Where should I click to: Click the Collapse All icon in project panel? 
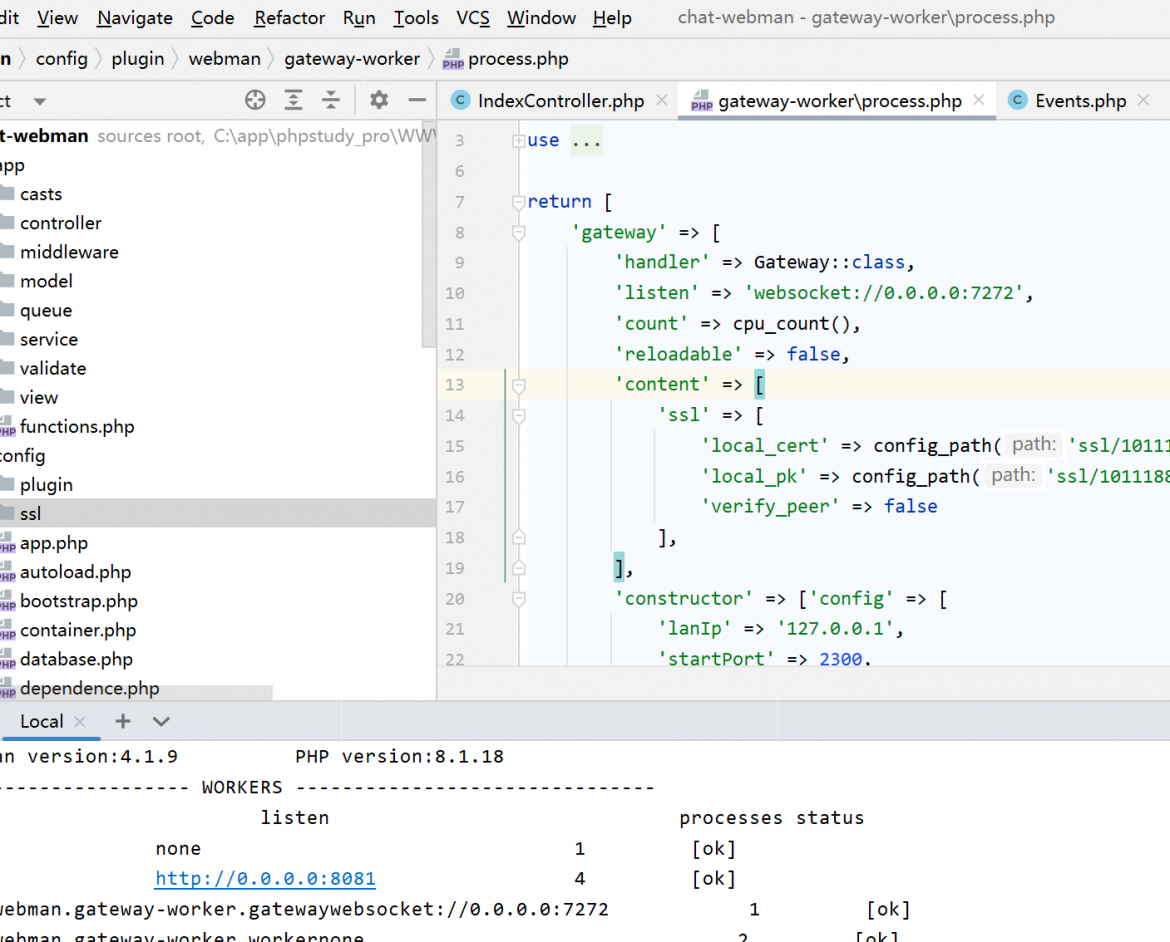[331, 100]
